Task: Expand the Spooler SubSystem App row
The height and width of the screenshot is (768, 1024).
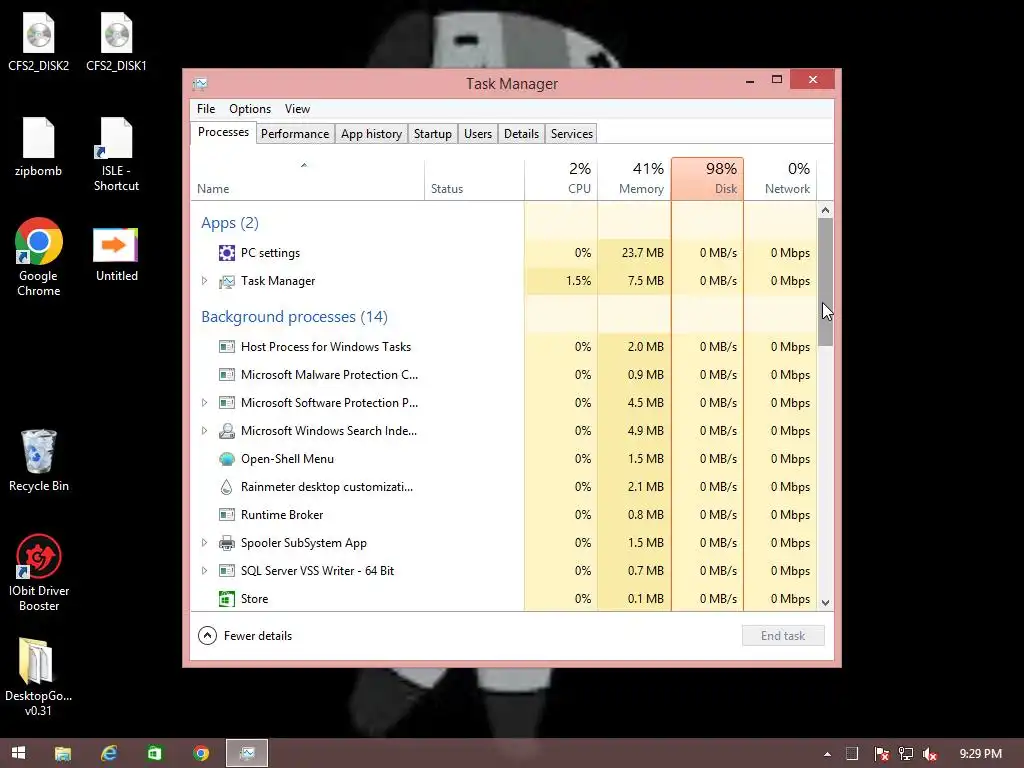Action: 204,543
